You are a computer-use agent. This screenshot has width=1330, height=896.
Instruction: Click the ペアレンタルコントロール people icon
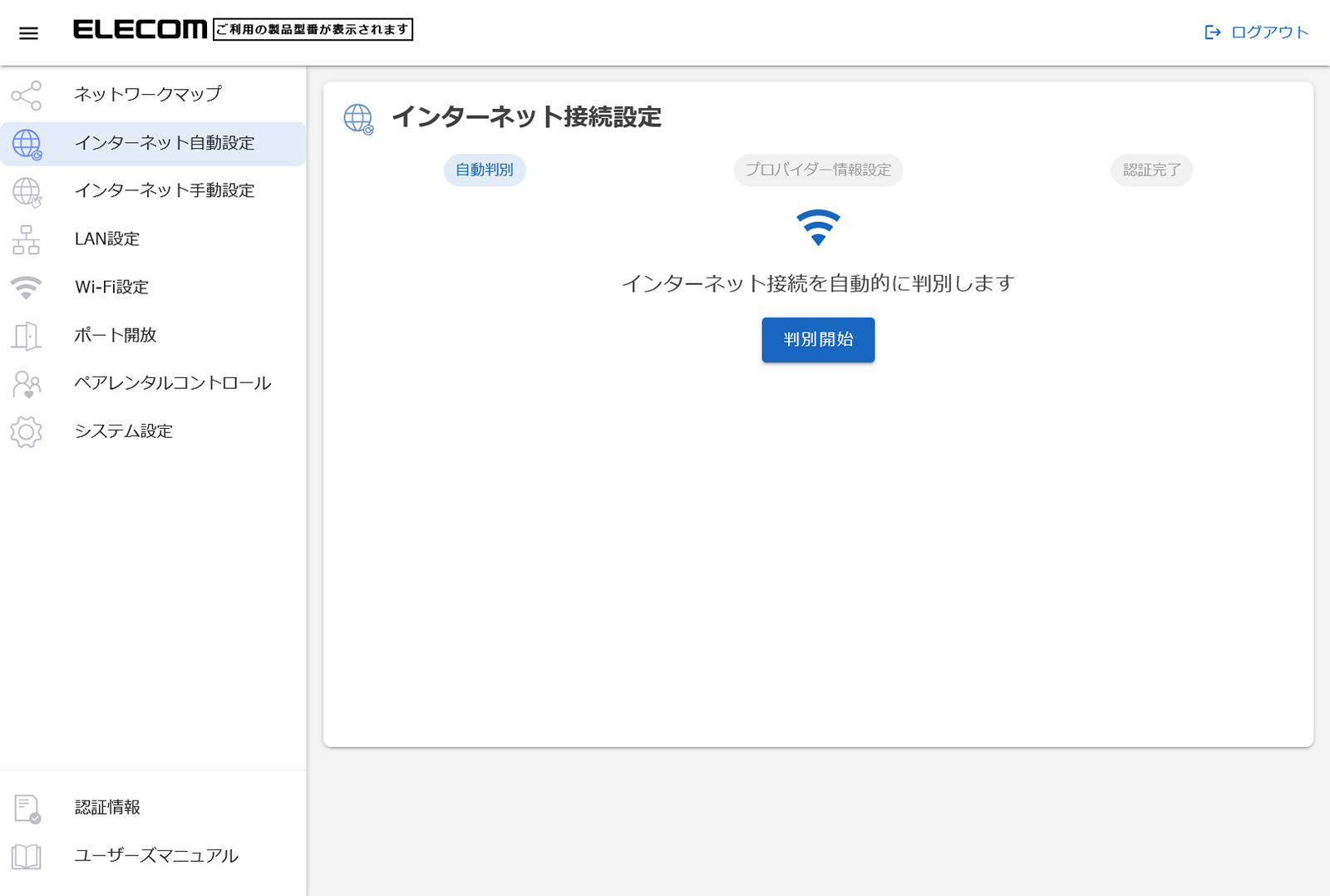(x=27, y=384)
